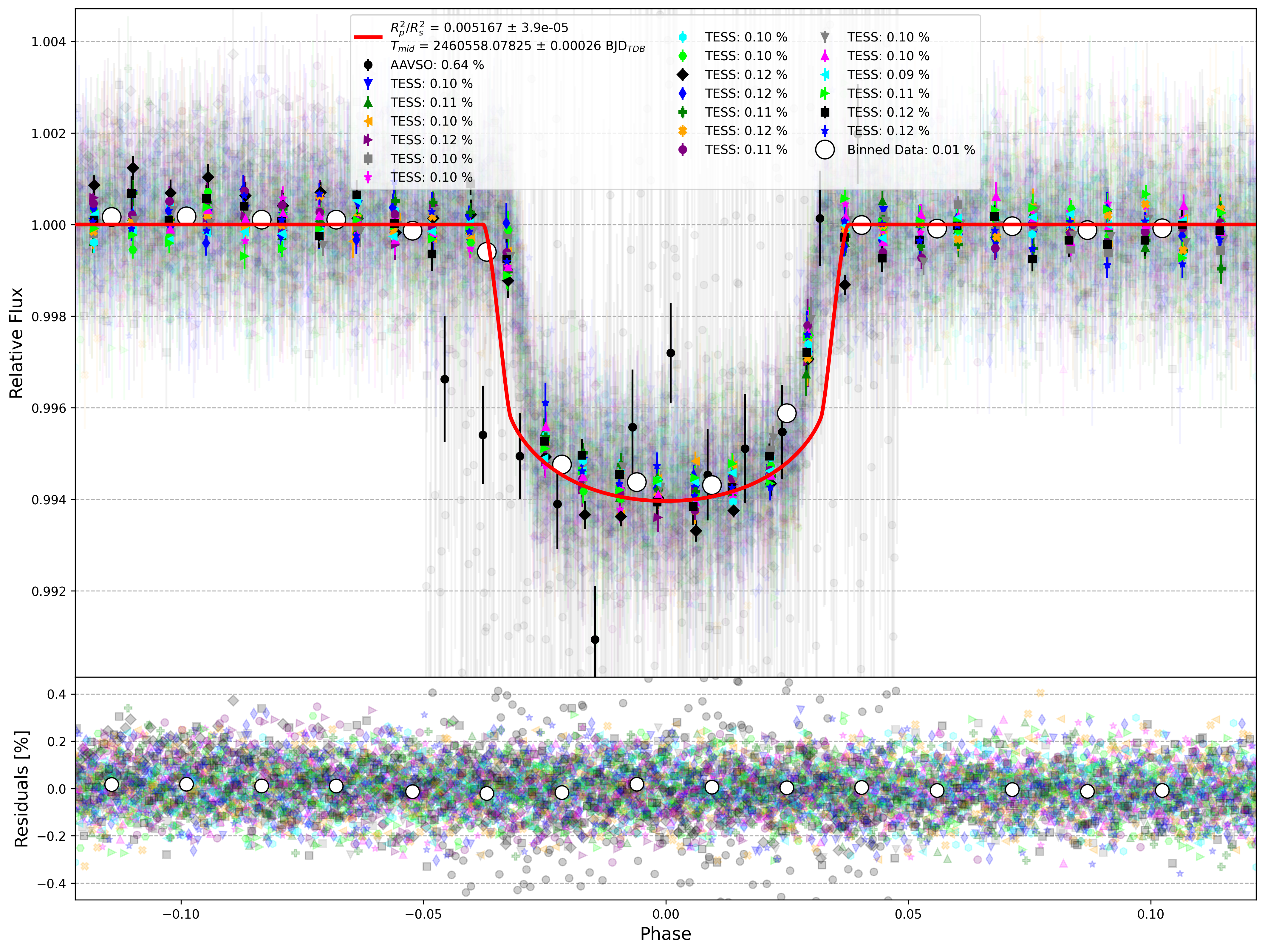Click the dark green upward triangle legend marker
This screenshot has height=952, width=1265.
click(x=368, y=102)
